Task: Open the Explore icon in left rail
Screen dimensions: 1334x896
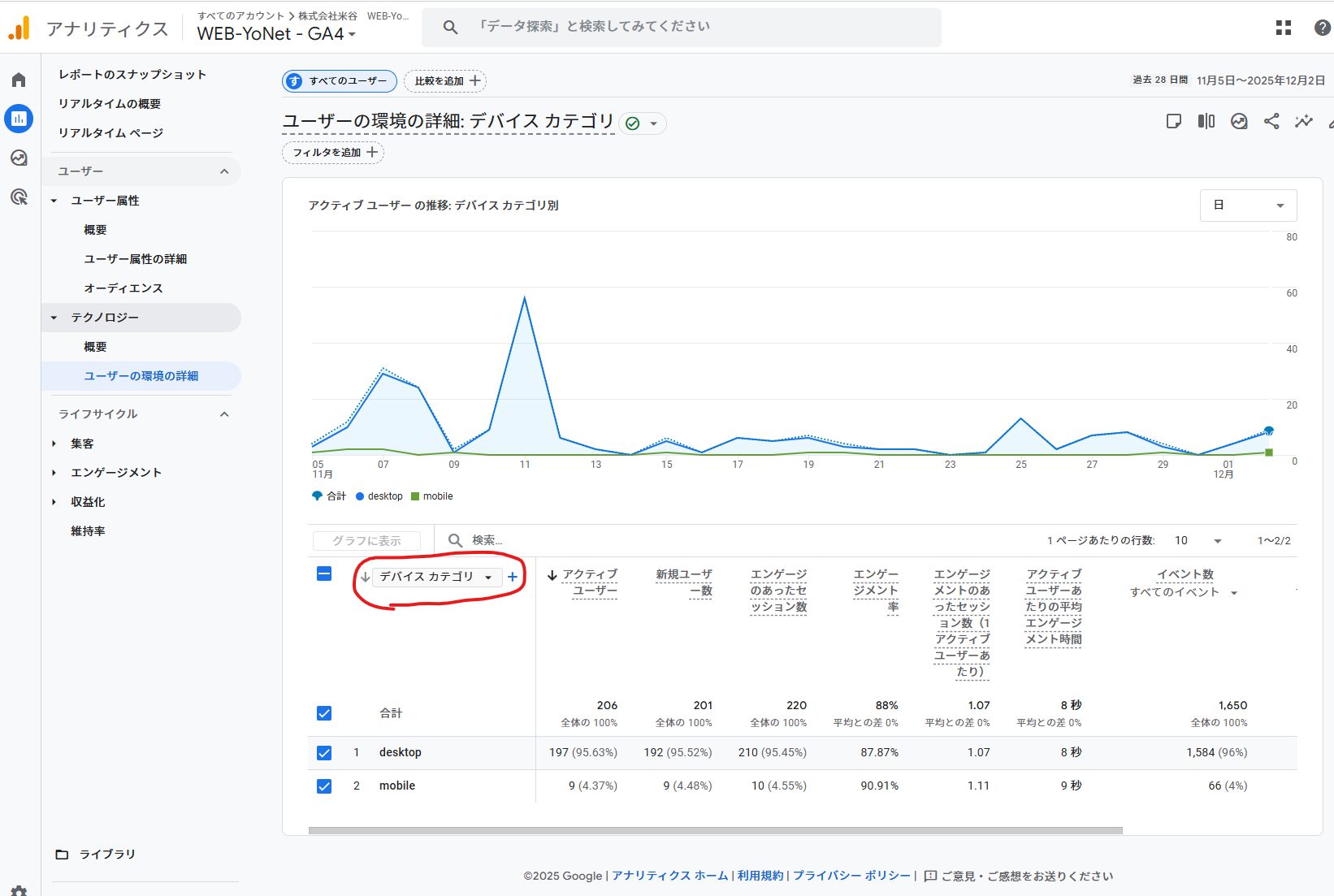Action: [x=19, y=158]
